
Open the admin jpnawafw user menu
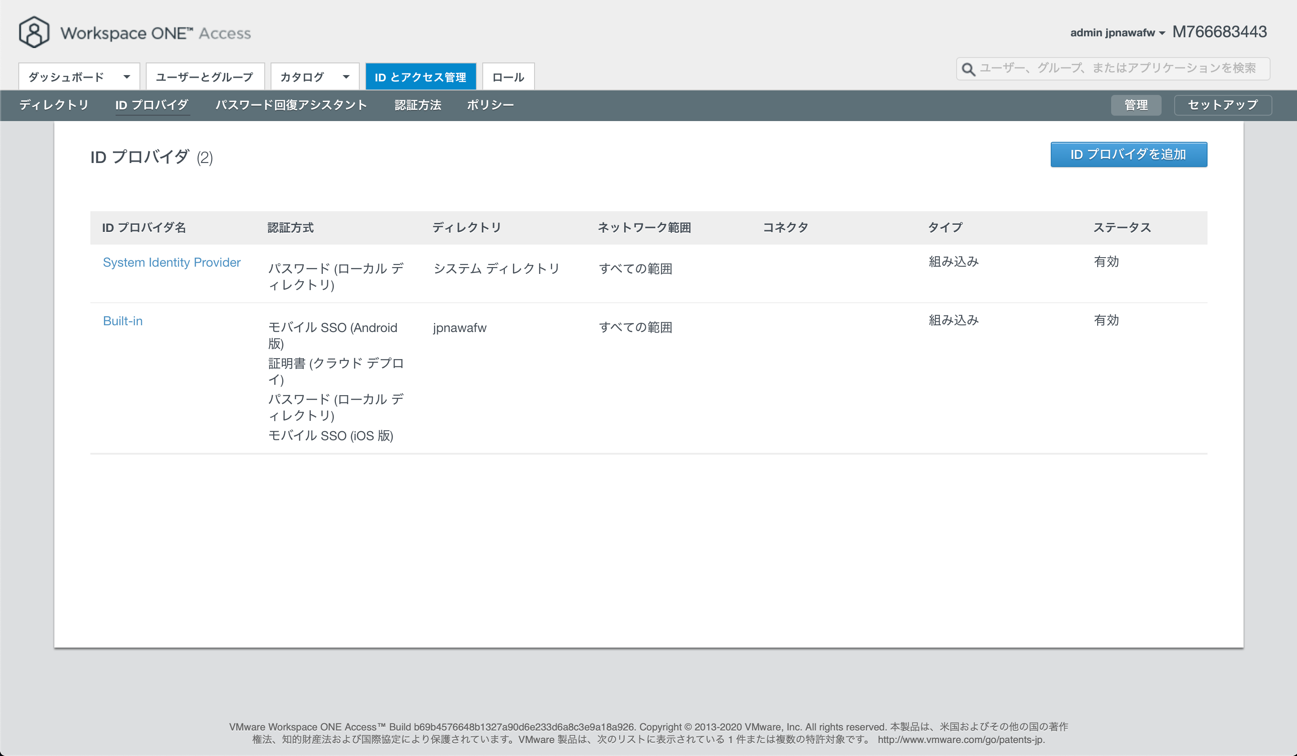(x=1117, y=33)
